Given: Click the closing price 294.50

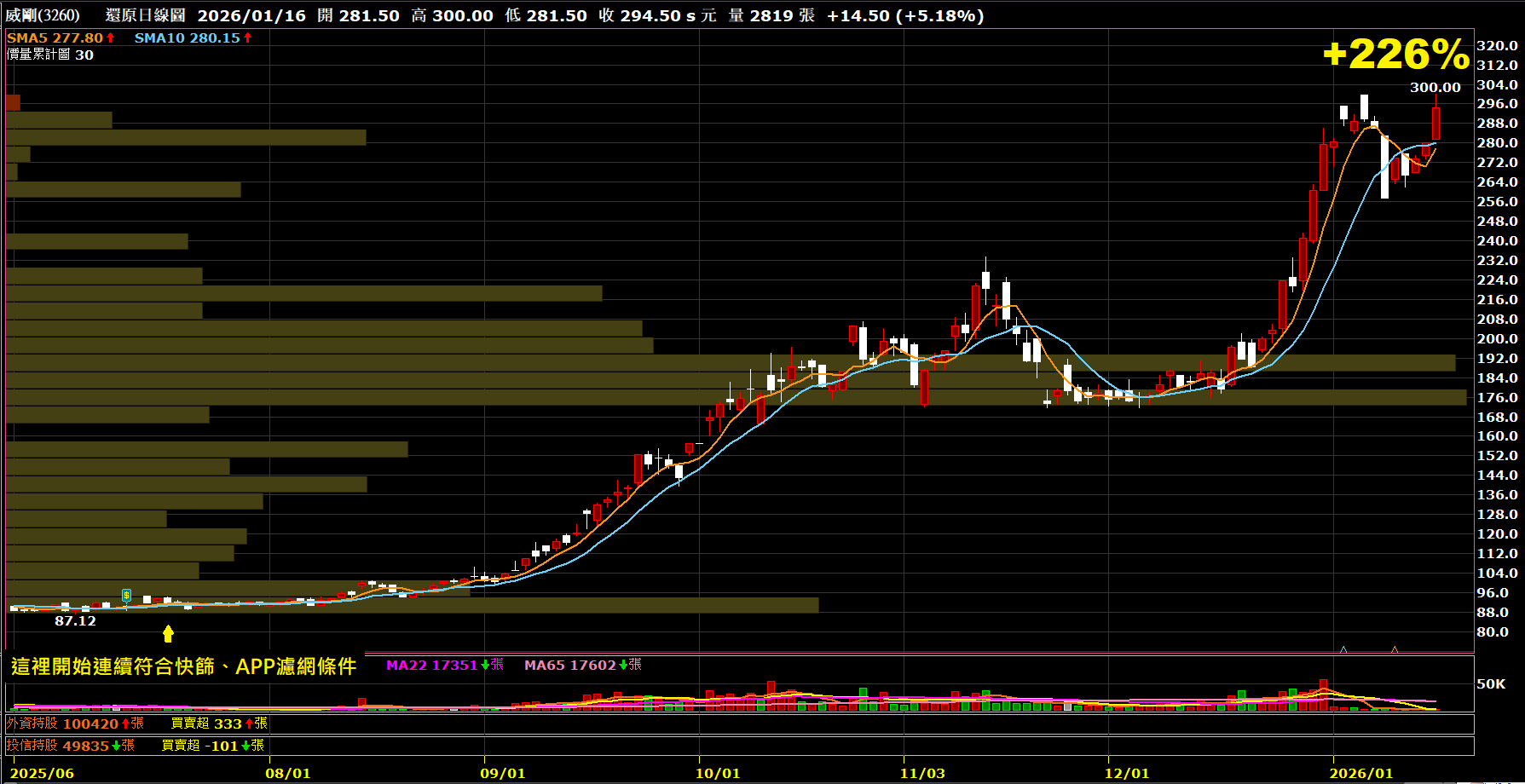Looking at the screenshot, I should coord(650,15).
